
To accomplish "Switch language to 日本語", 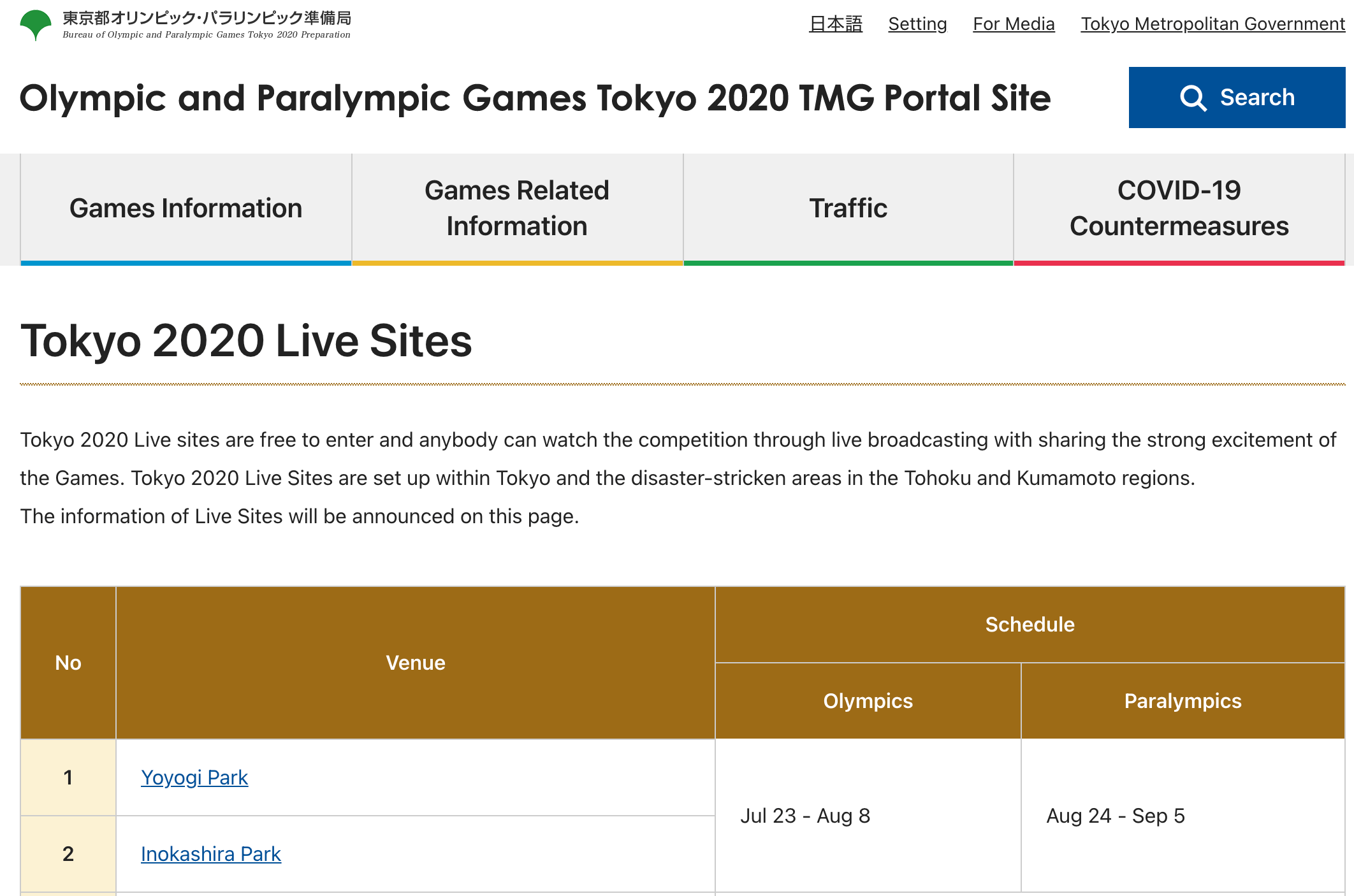I will (835, 24).
